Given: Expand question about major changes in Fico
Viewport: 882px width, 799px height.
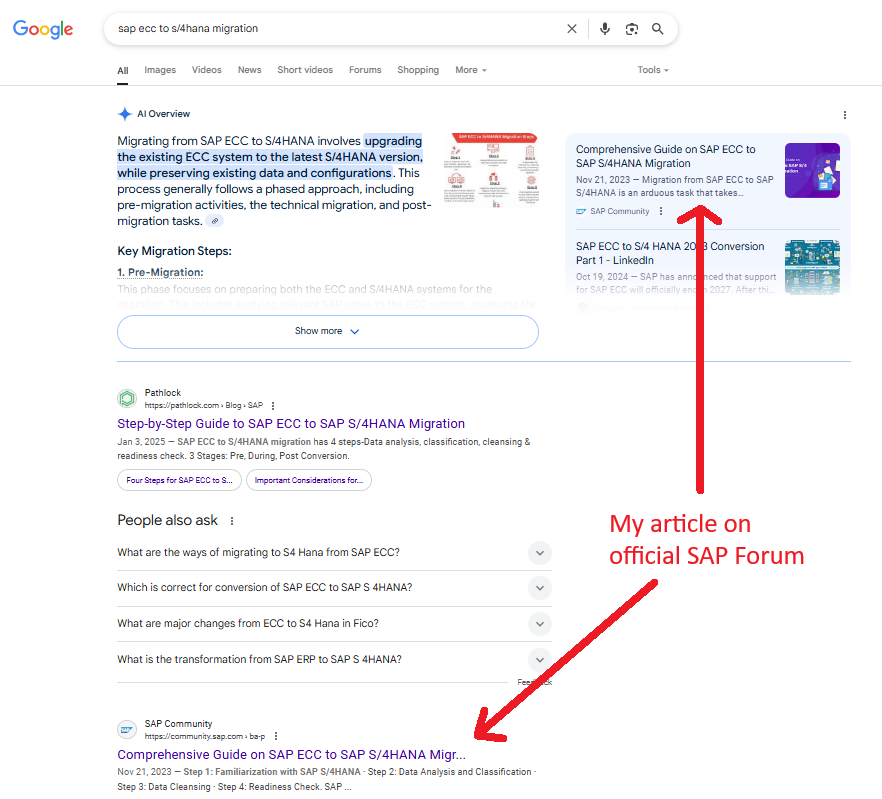Looking at the screenshot, I should pos(334,623).
